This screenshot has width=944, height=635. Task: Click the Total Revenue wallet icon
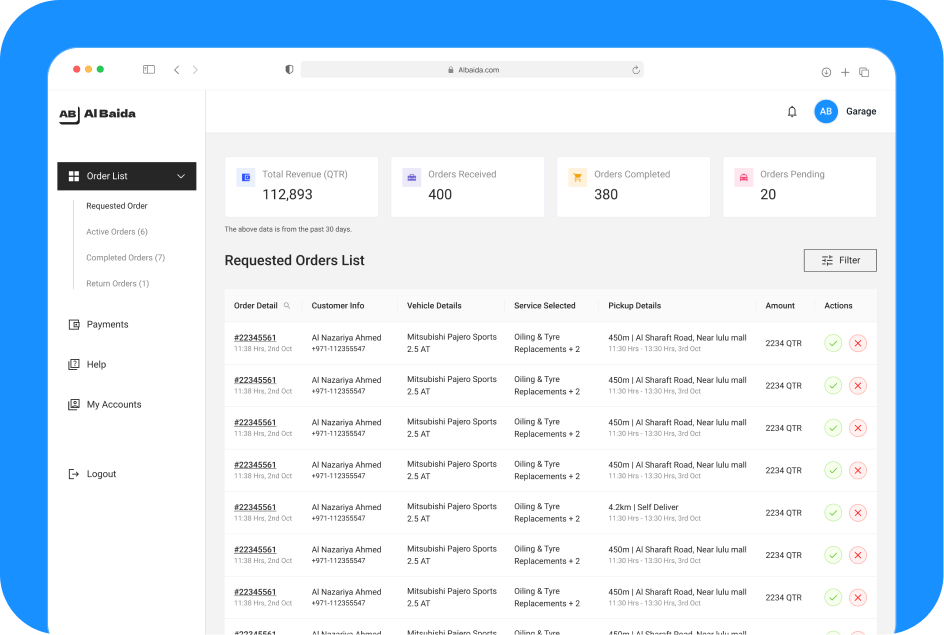246,178
